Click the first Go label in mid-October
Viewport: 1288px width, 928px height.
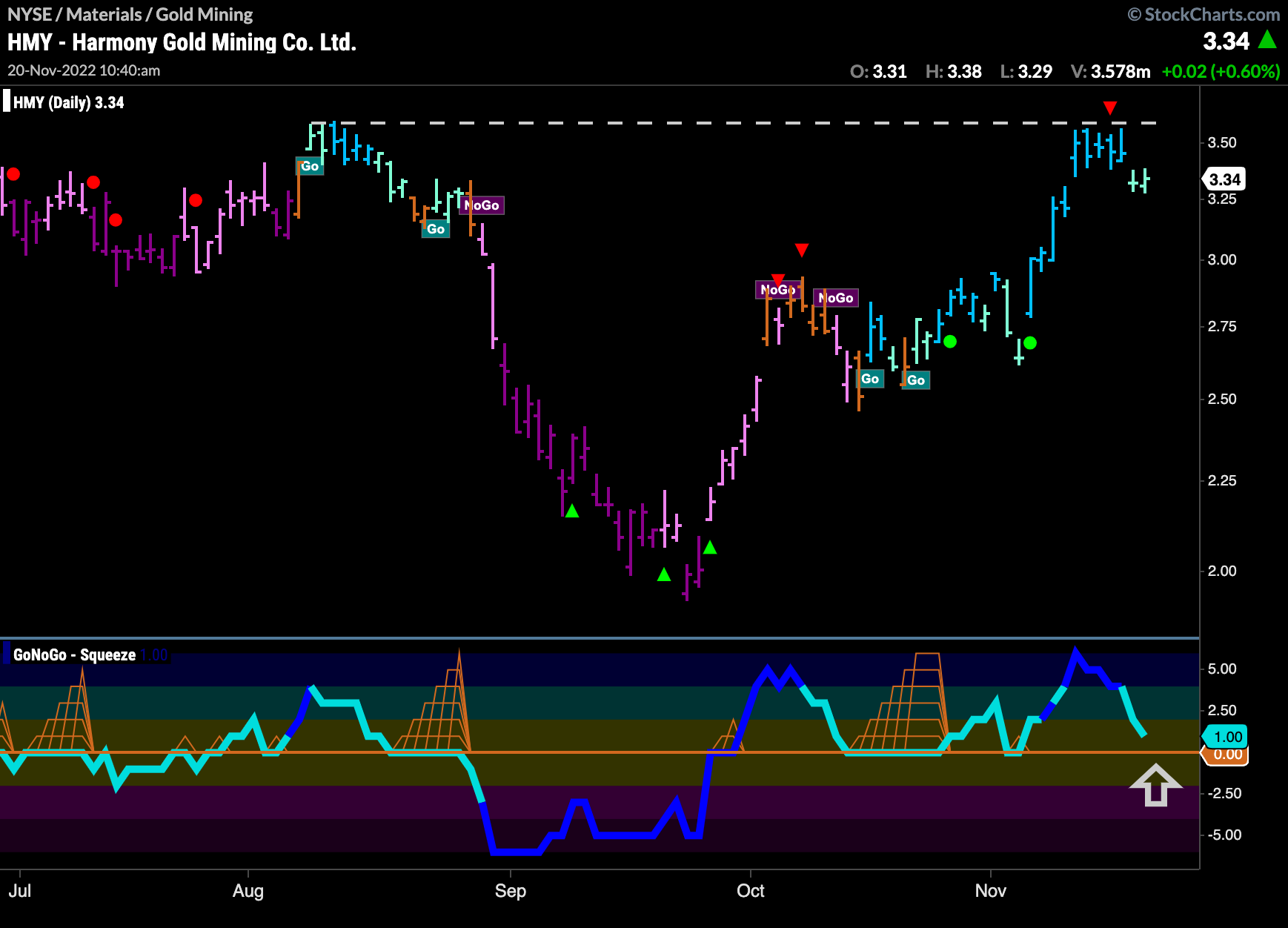870,379
